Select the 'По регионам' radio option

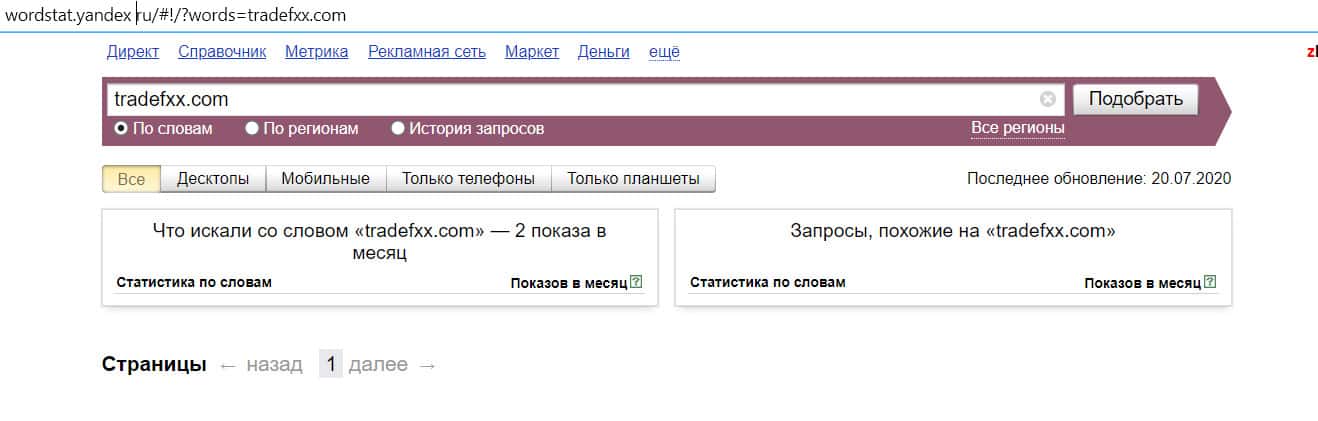pyautogui.click(x=252, y=129)
